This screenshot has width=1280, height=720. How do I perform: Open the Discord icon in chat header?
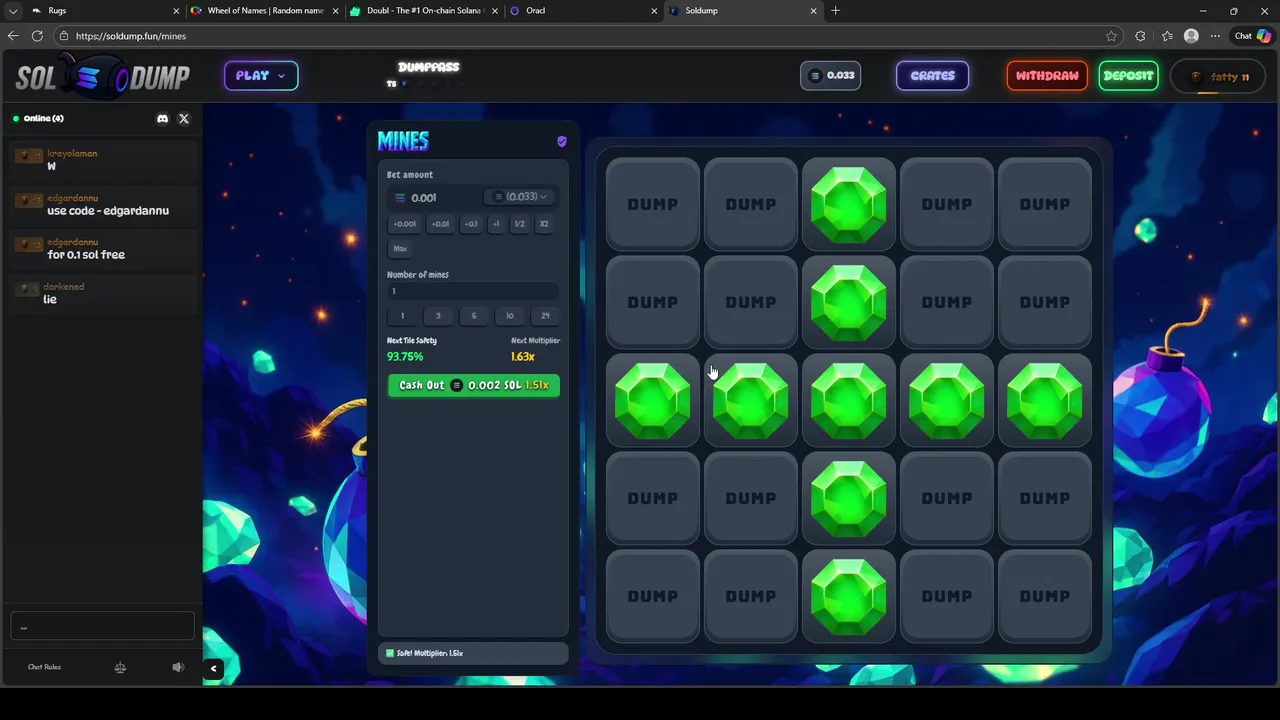(x=163, y=118)
